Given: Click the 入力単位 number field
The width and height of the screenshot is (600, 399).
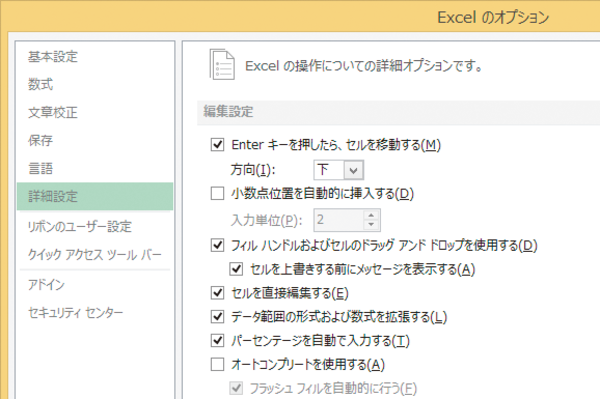Looking at the screenshot, I should click(338, 220).
